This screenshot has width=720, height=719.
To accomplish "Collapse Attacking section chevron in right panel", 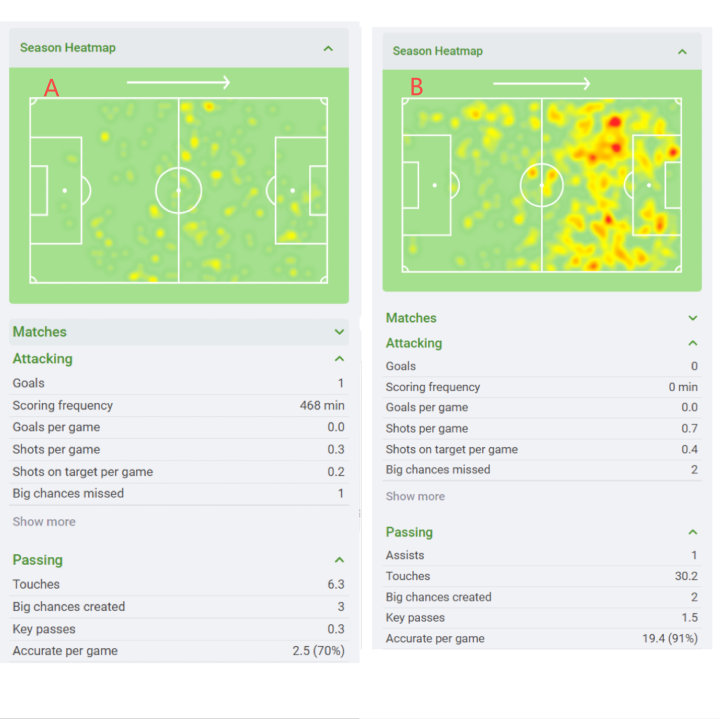I will click(x=693, y=343).
